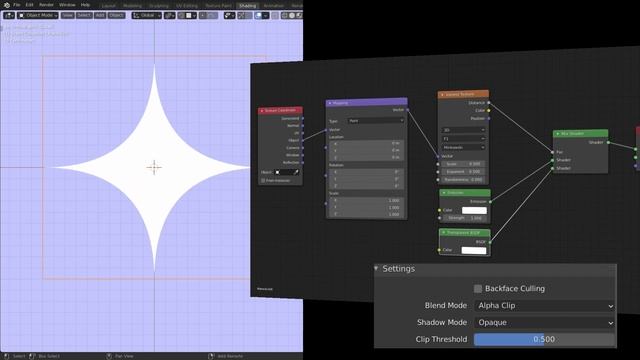Toggle the show overlays icon

pyautogui.click(x=258, y=16)
